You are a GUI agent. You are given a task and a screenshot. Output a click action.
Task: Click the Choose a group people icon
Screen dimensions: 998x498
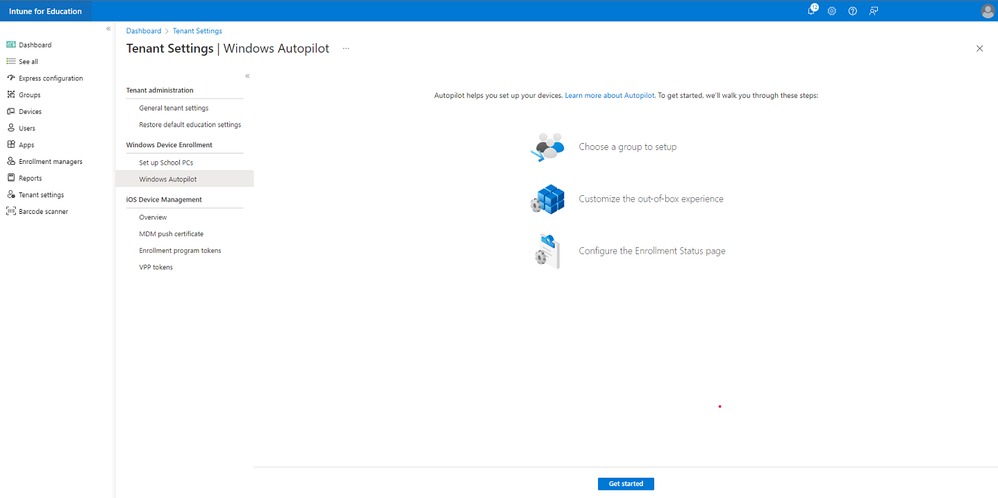pyautogui.click(x=547, y=147)
